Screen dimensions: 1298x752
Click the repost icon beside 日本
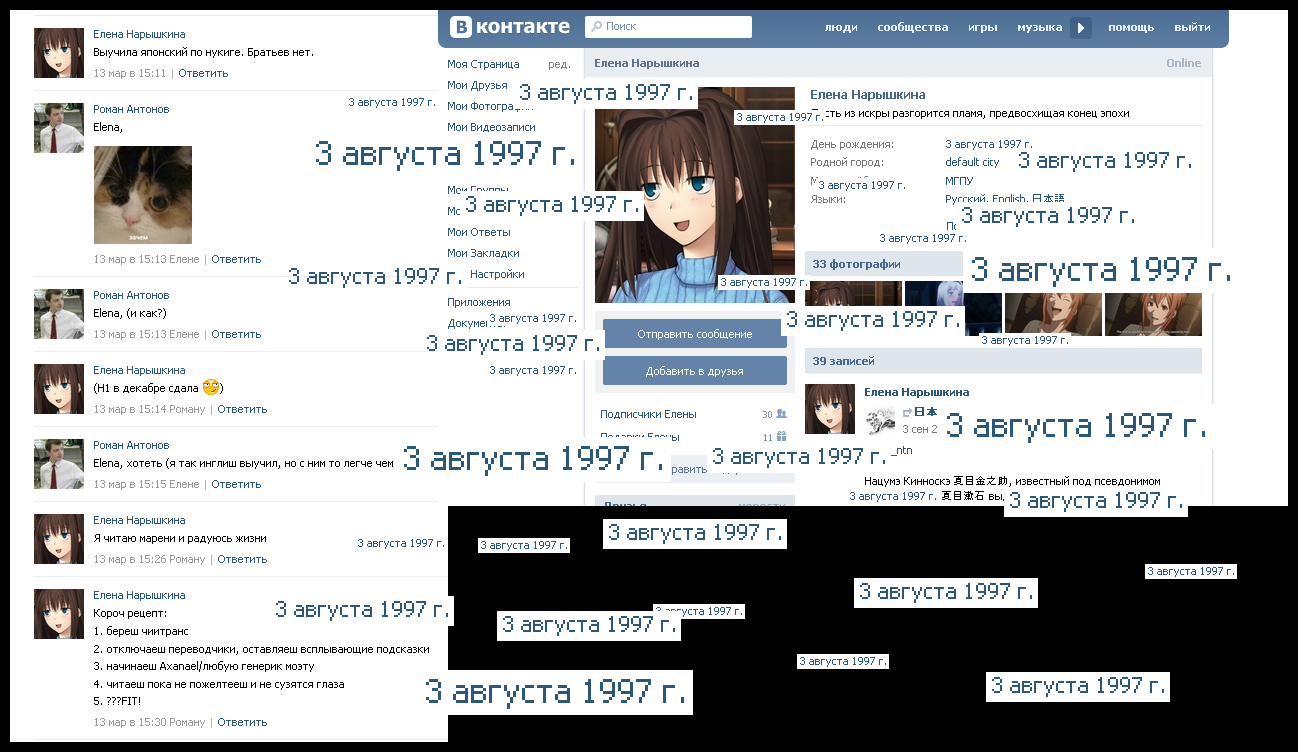pos(907,411)
